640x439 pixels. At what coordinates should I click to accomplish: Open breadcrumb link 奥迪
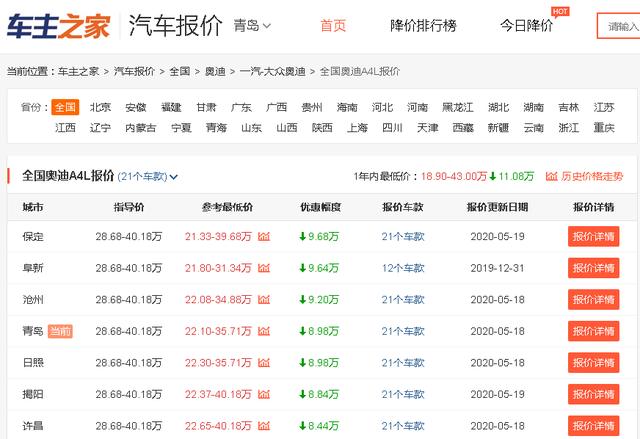click(x=215, y=71)
